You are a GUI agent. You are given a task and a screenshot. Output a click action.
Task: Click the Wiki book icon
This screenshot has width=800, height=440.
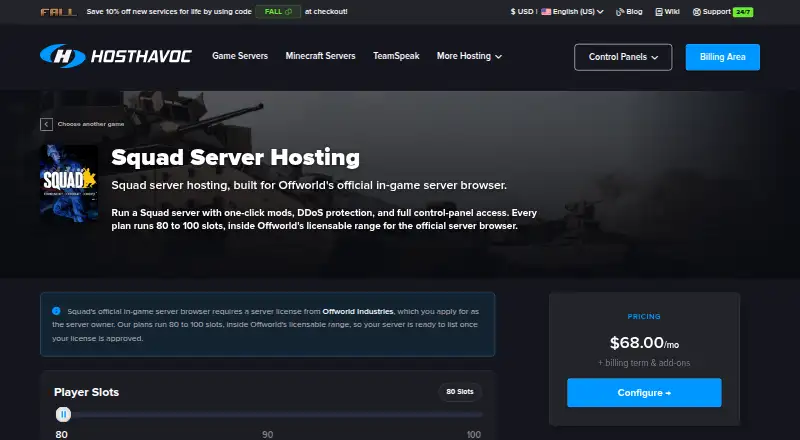coord(659,12)
